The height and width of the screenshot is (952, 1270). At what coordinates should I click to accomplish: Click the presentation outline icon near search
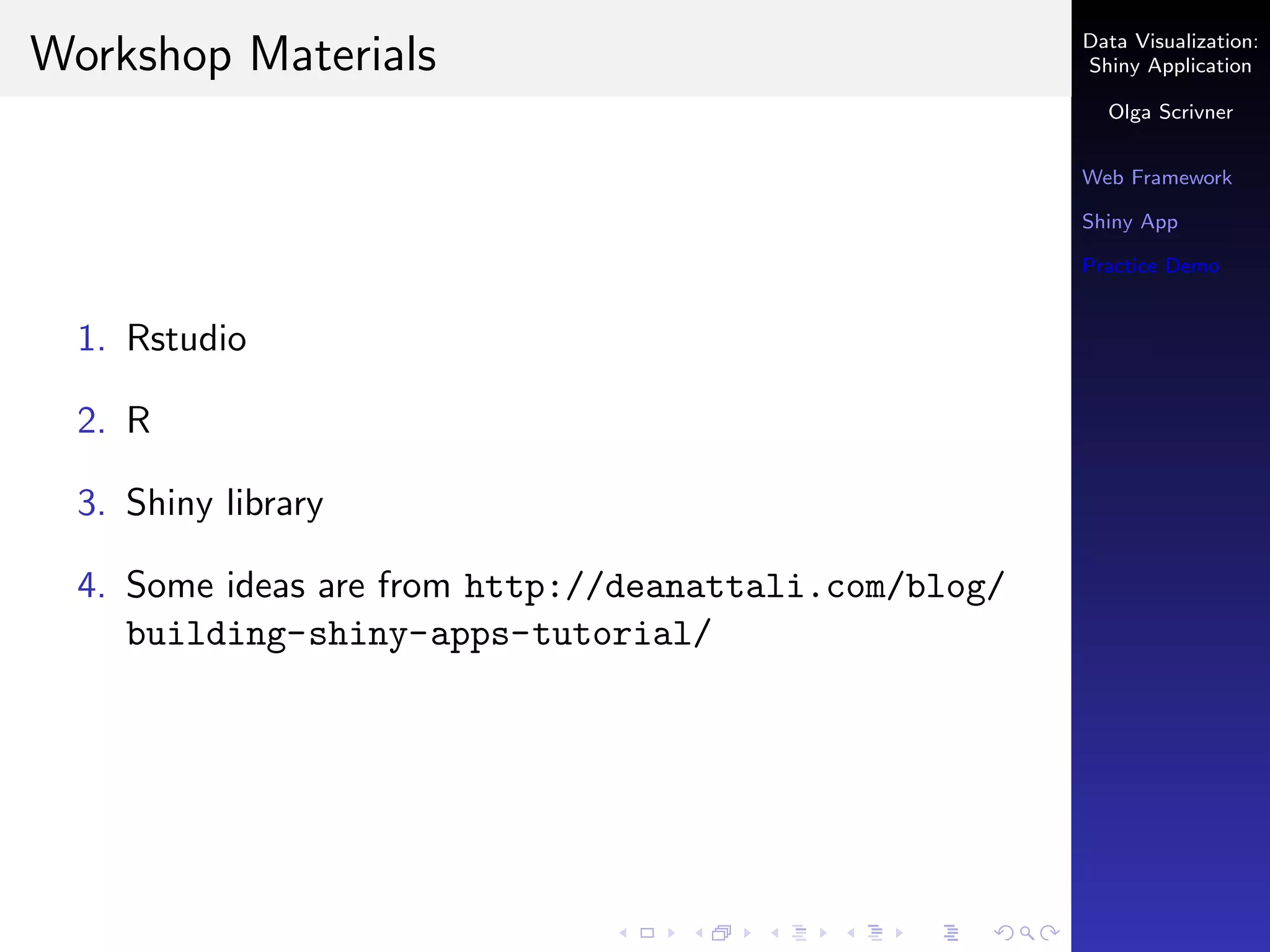pyautogui.click(x=951, y=933)
